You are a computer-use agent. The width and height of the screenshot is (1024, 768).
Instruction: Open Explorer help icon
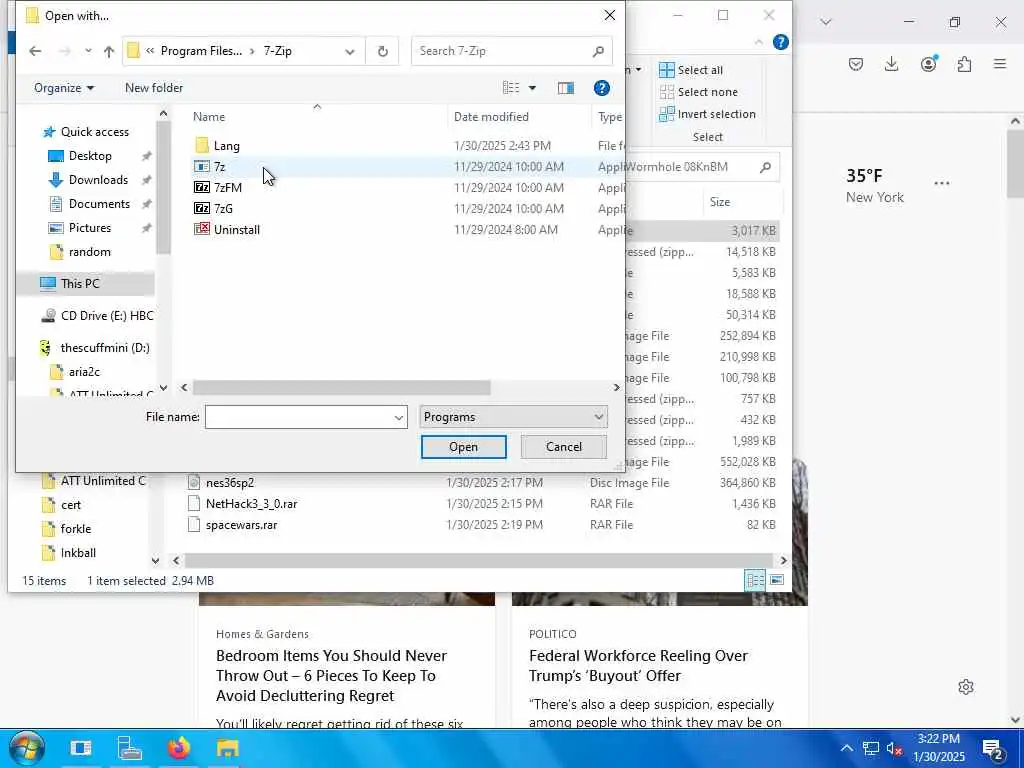[780, 42]
